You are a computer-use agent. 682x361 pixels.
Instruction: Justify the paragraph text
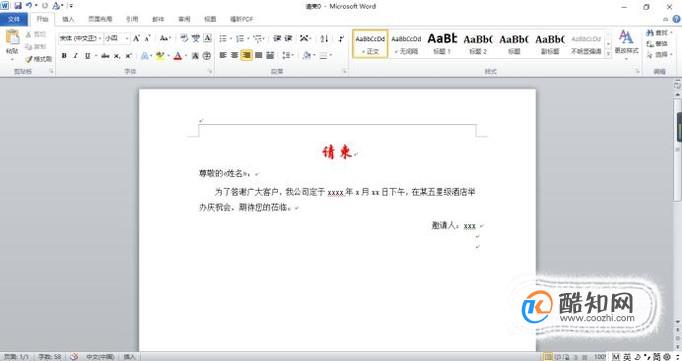click(258, 55)
